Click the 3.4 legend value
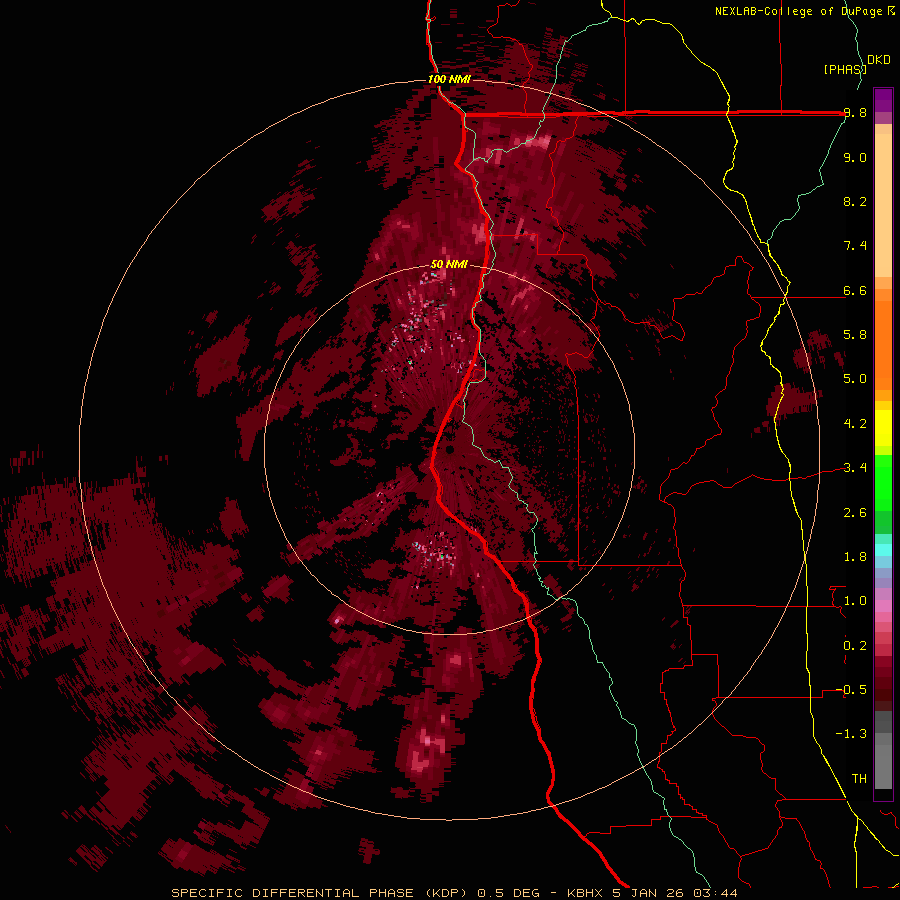The width and height of the screenshot is (900, 900). click(855, 468)
